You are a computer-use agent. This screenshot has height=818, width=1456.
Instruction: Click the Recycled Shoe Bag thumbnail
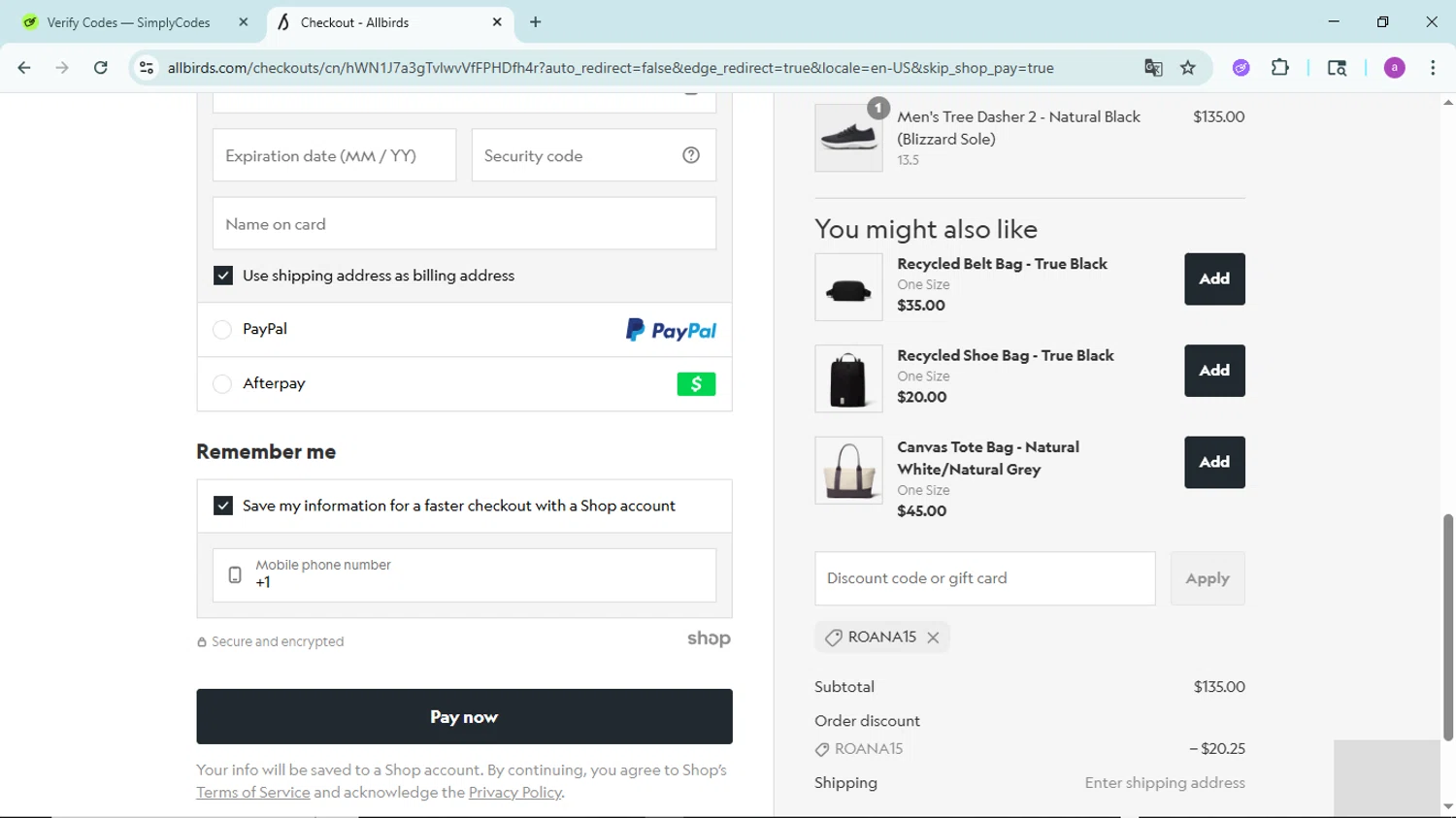(848, 378)
